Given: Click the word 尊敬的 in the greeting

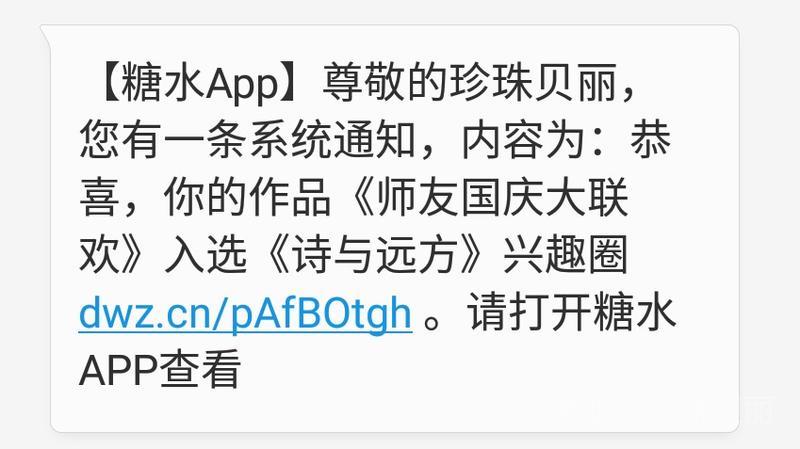Looking at the screenshot, I should pos(386,82).
